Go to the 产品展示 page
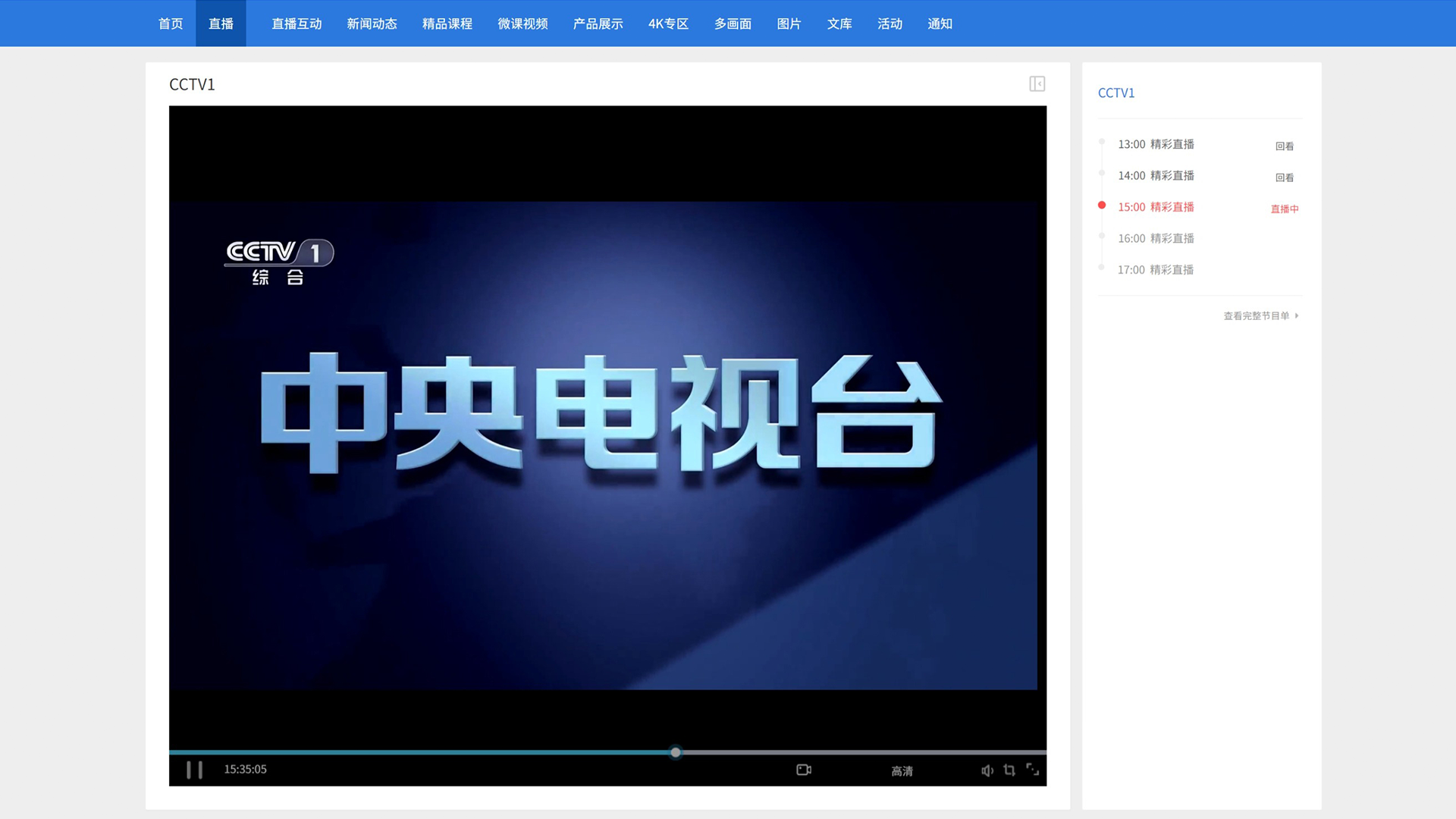Image resolution: width=1456 pixels, height=819 pixels. 598,24
